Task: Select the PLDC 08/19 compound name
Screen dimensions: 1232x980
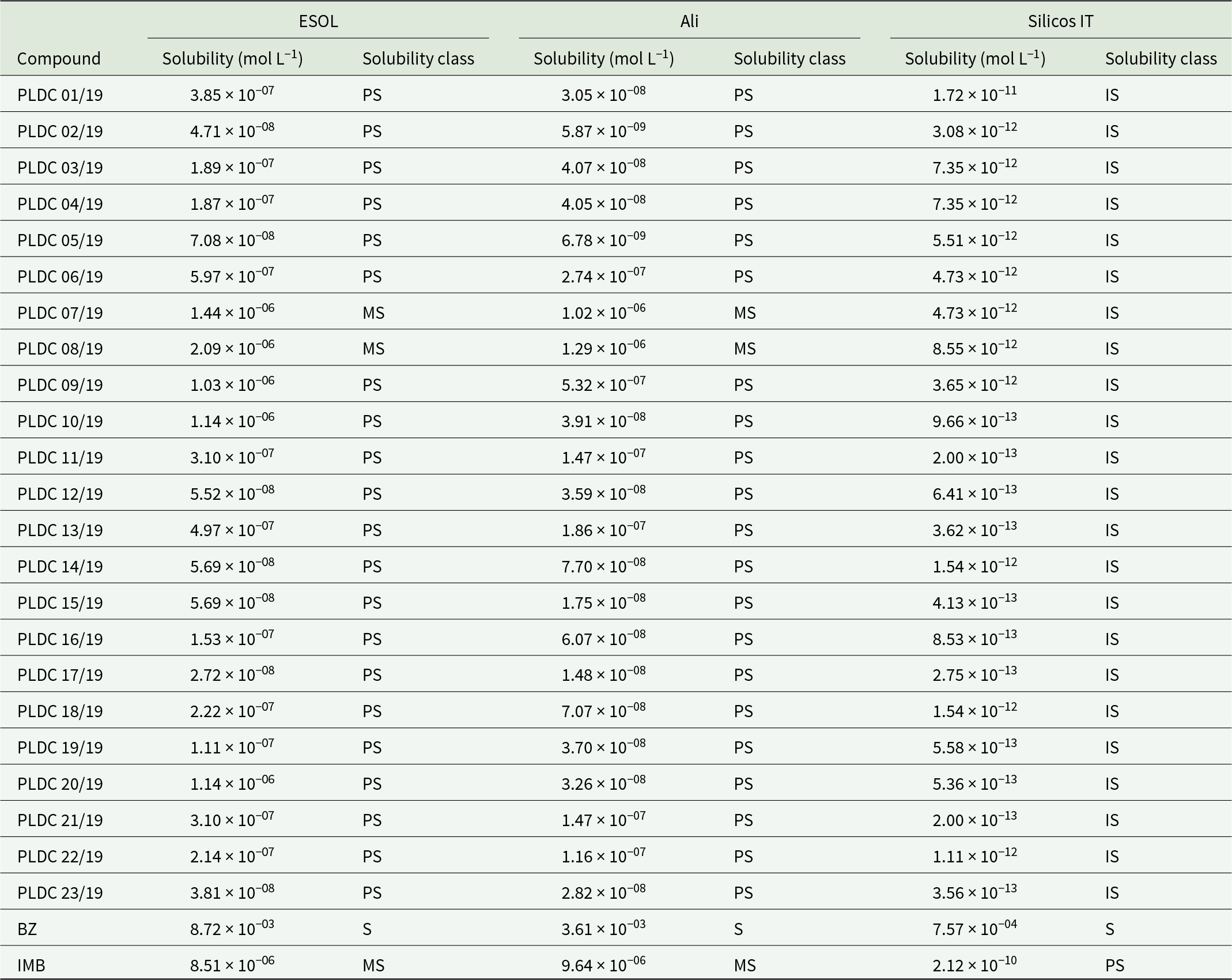Action: [60, 348]
